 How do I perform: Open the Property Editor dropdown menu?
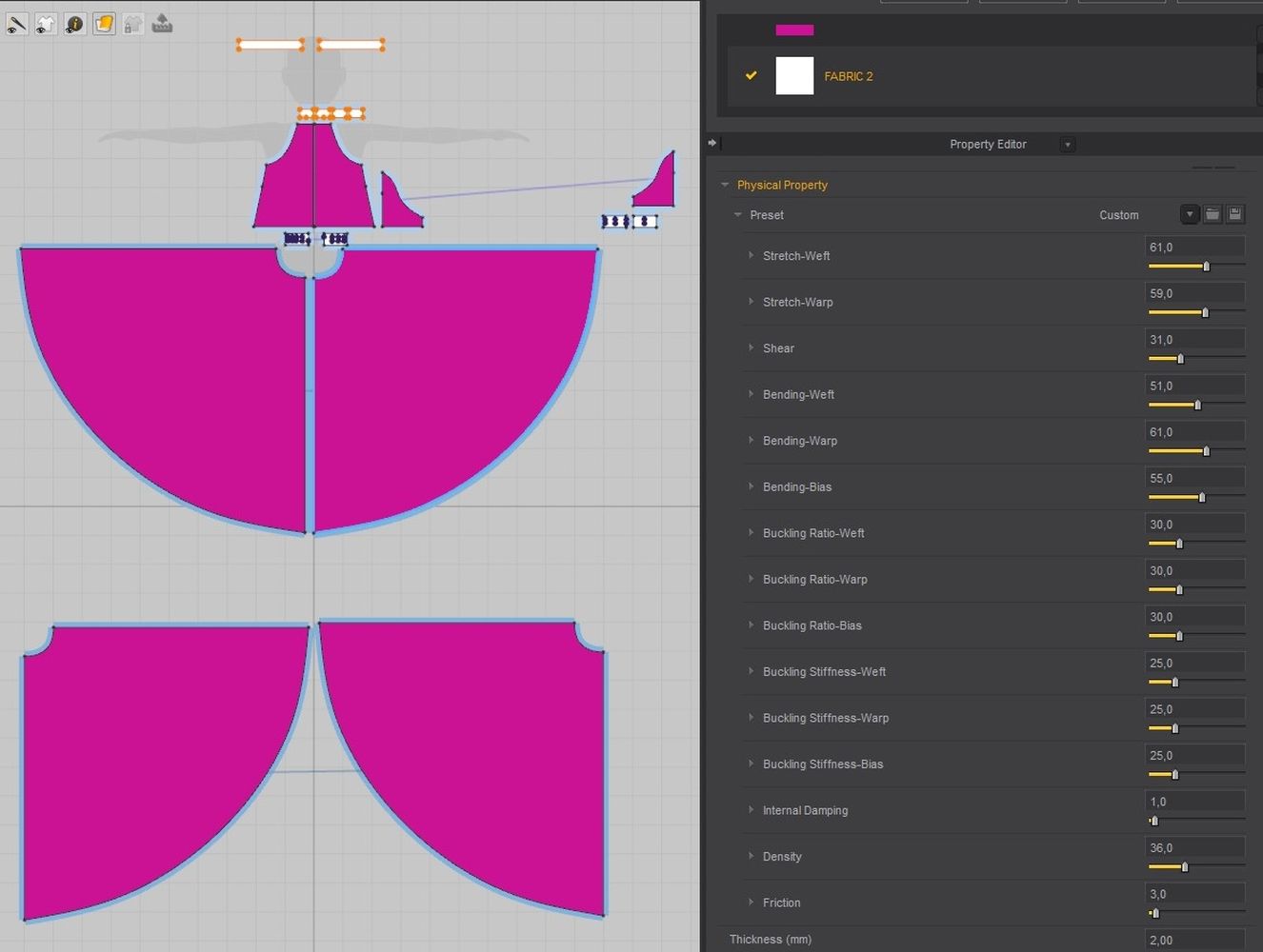pyautogui.click(x=1068, y=145)
